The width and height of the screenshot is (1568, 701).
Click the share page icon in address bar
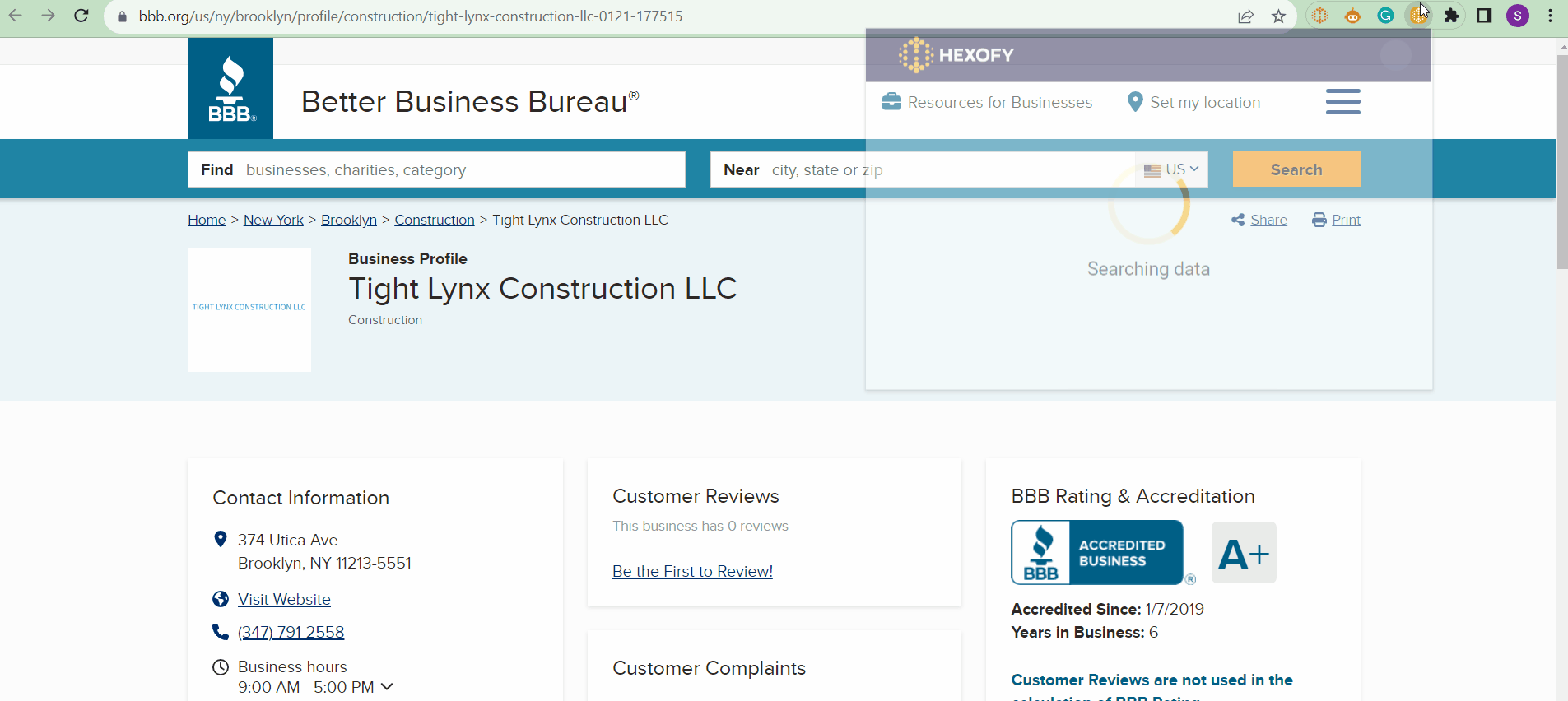(1245, 16)
